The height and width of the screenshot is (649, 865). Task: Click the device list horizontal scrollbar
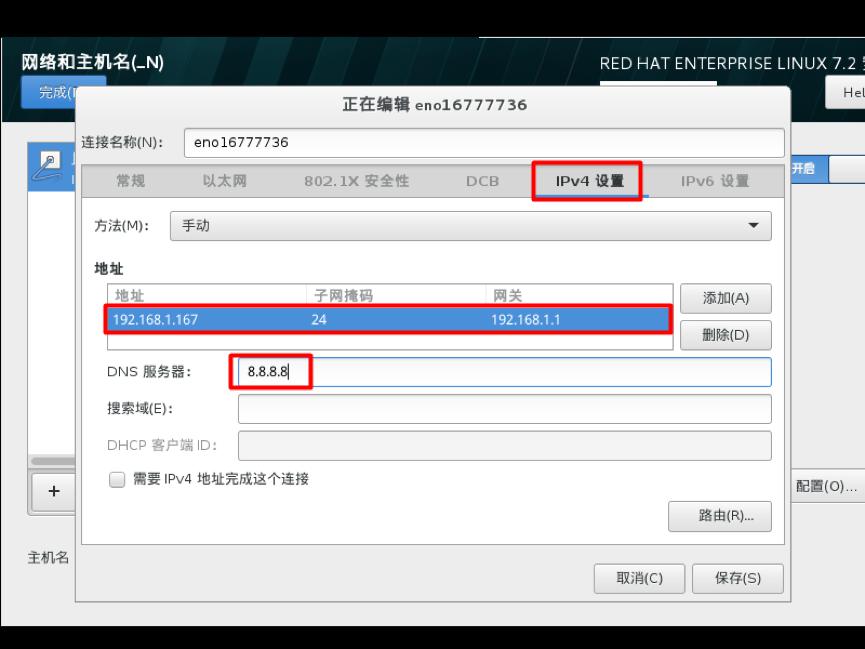pyautogui.click(x=53, y=461)
